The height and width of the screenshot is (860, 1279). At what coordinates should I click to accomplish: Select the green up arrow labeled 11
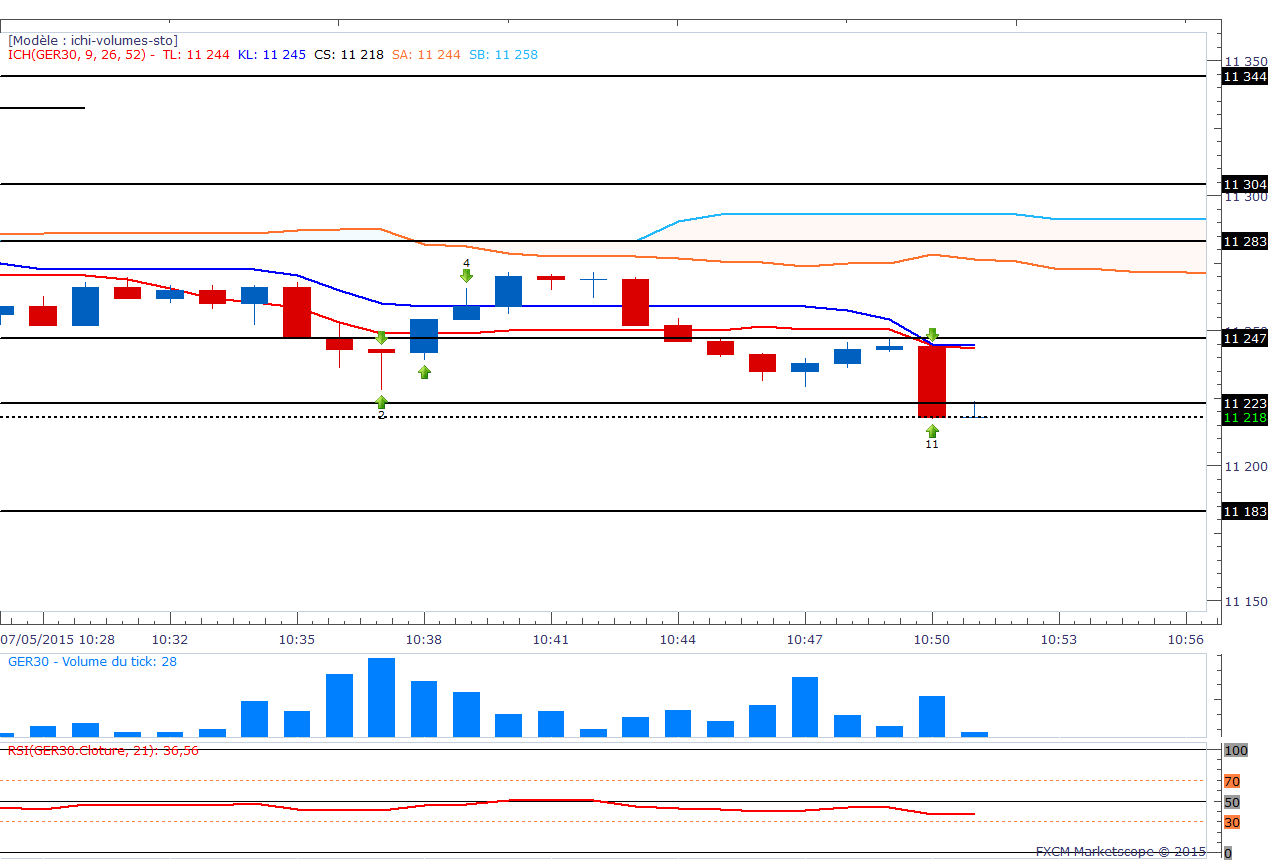click(x=932, y=431)
